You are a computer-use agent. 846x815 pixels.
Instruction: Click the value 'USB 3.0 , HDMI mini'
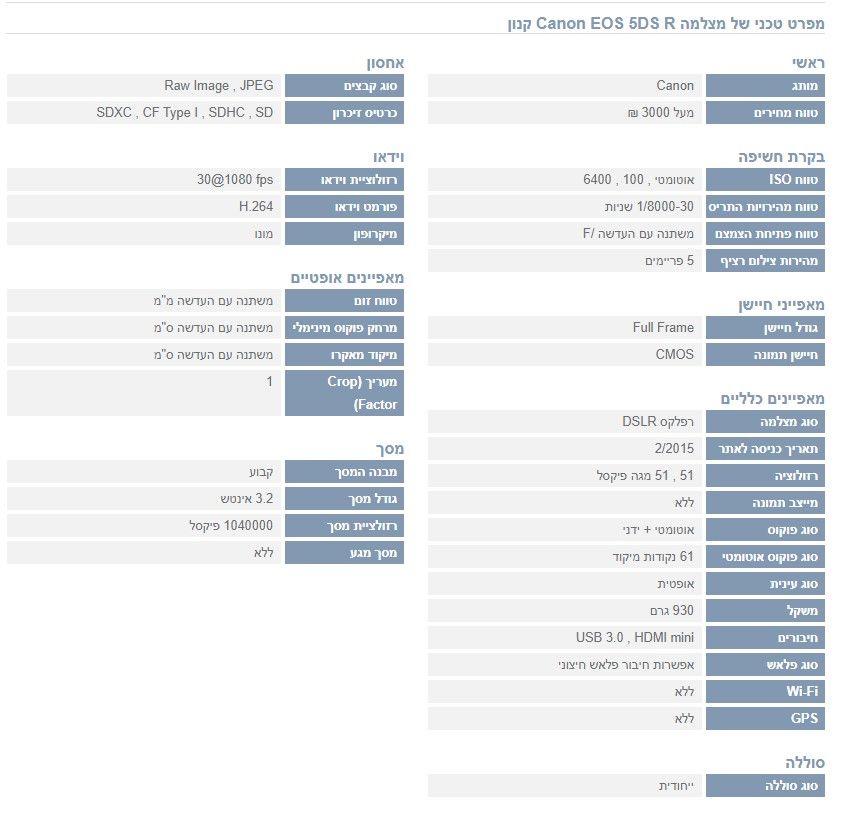click(x=635, y=637)
